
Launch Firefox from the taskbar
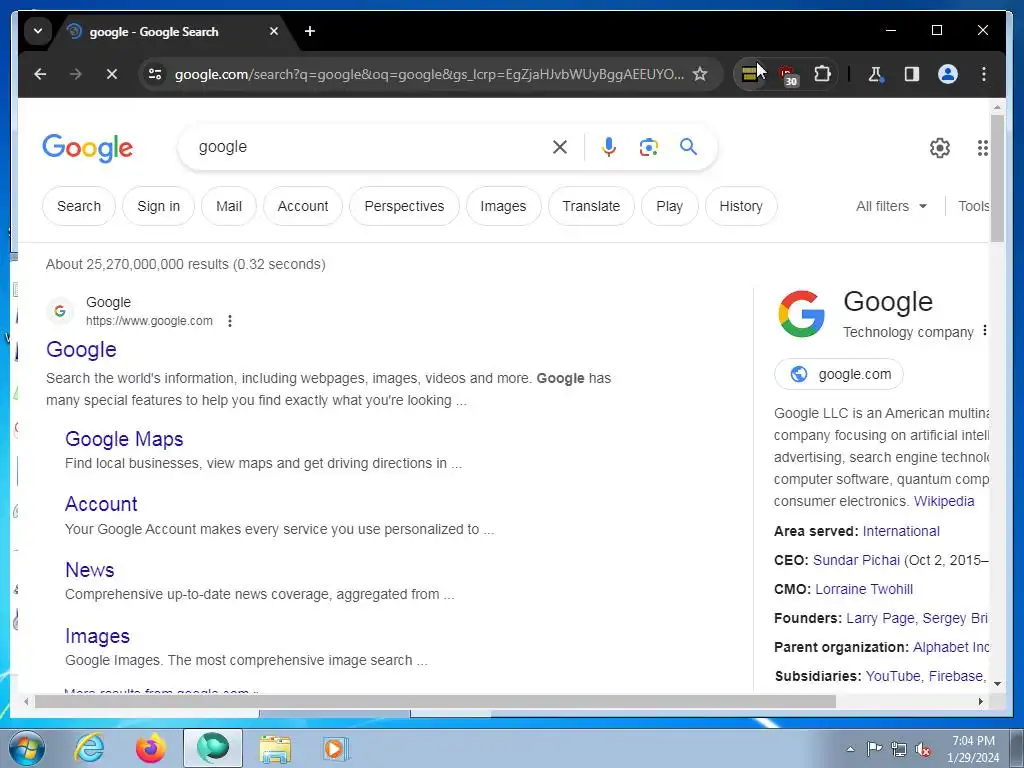151,748
